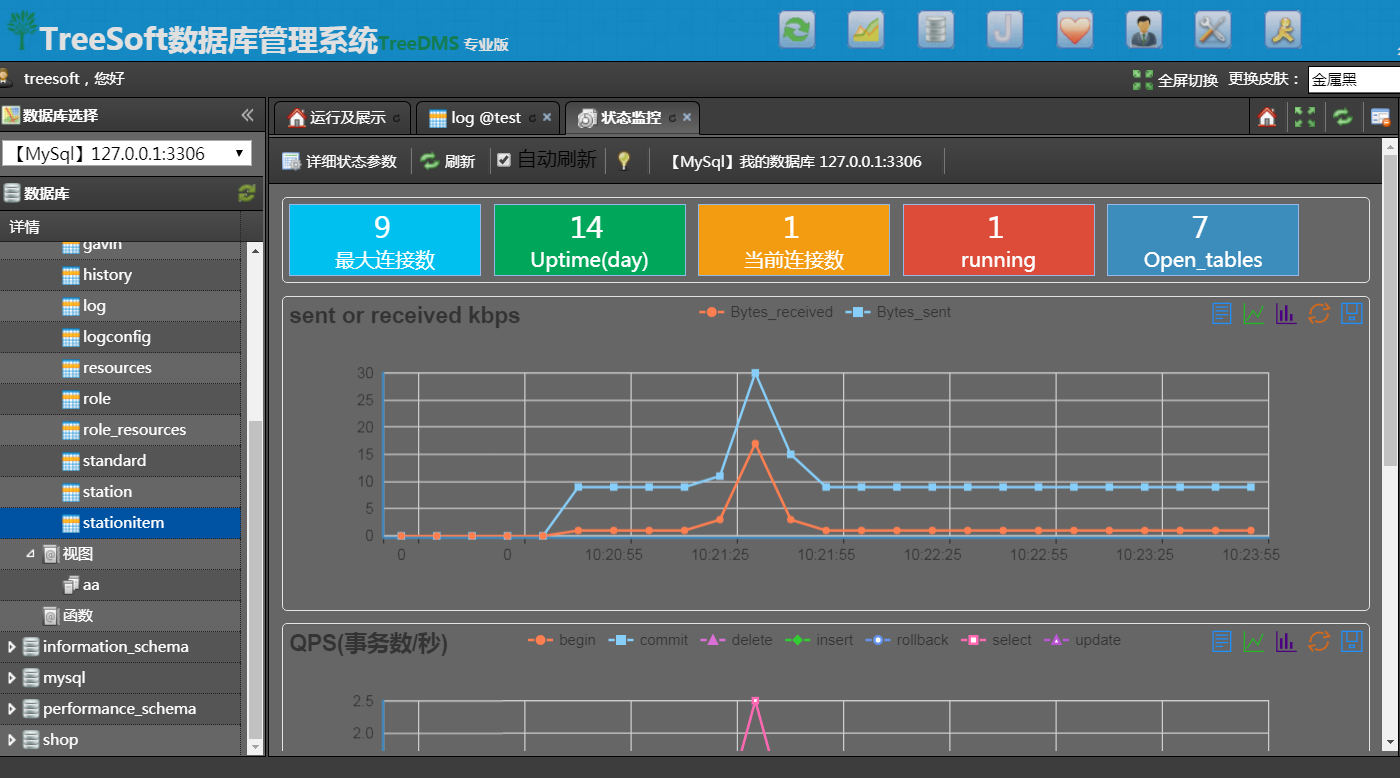Expand the shop database arrow
The height and width of the screenshot is (778, 1400).
12,739
